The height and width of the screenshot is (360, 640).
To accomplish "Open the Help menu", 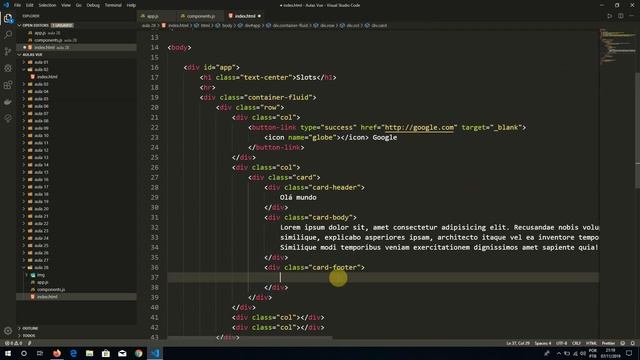I will pos(131,5).
